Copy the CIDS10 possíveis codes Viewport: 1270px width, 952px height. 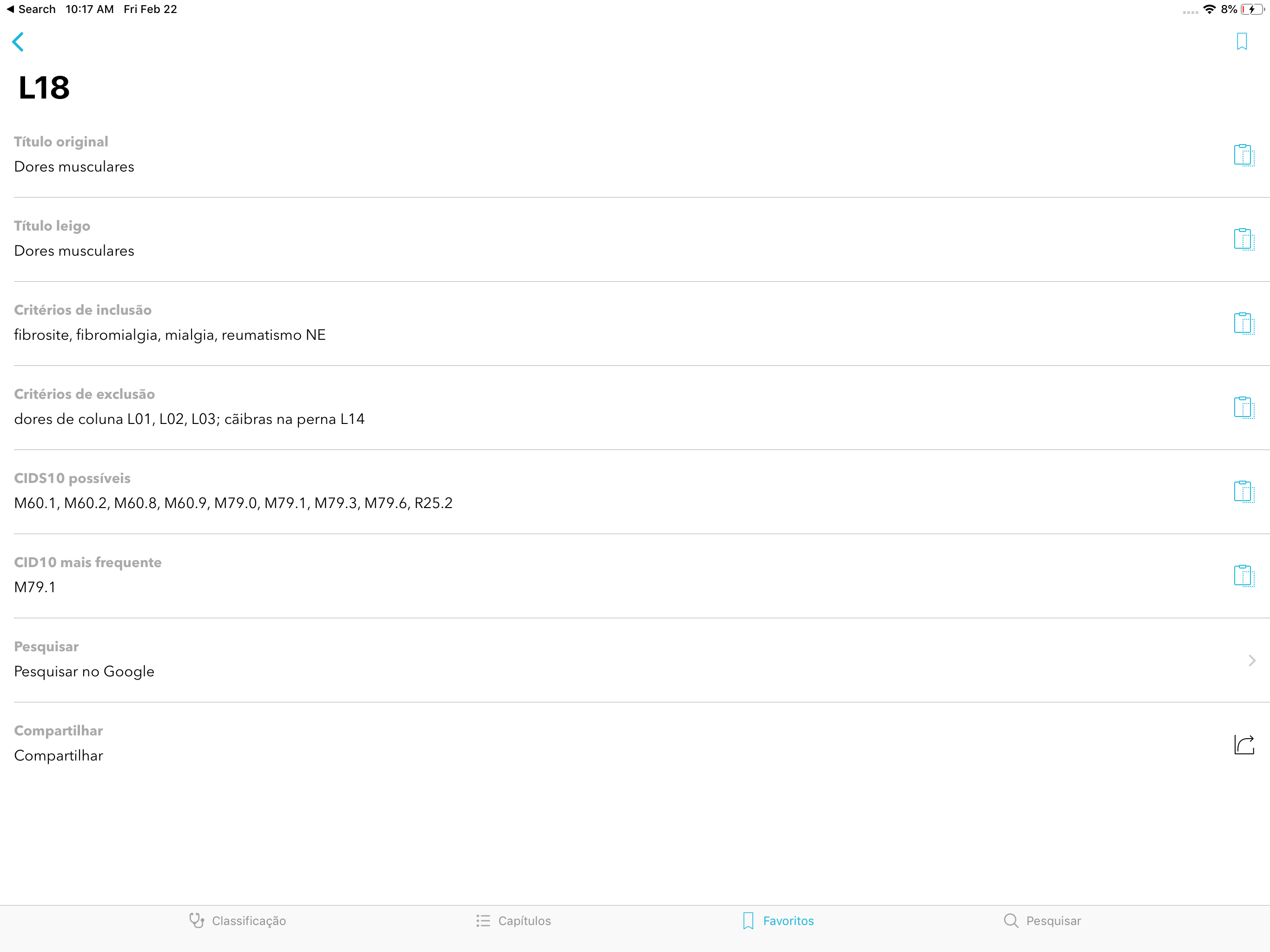click(x=1244, y=491)
